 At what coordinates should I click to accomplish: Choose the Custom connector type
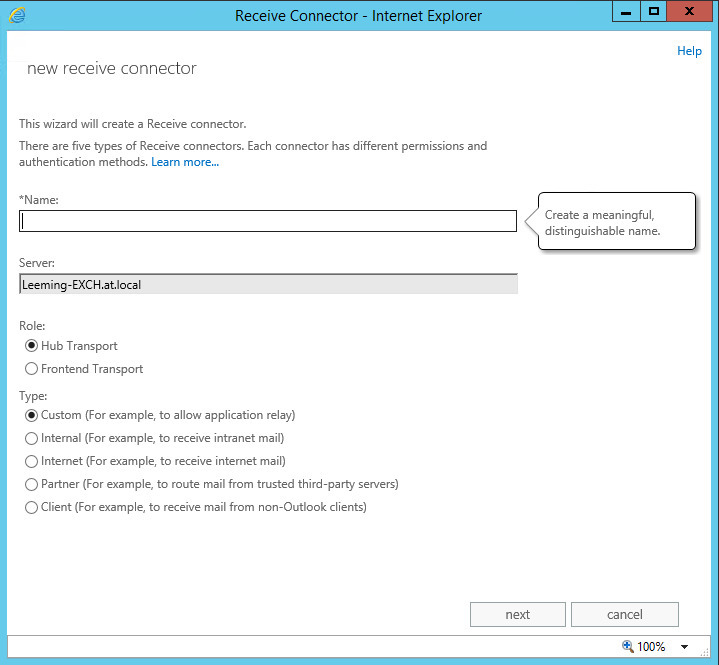tap(31, 415)
